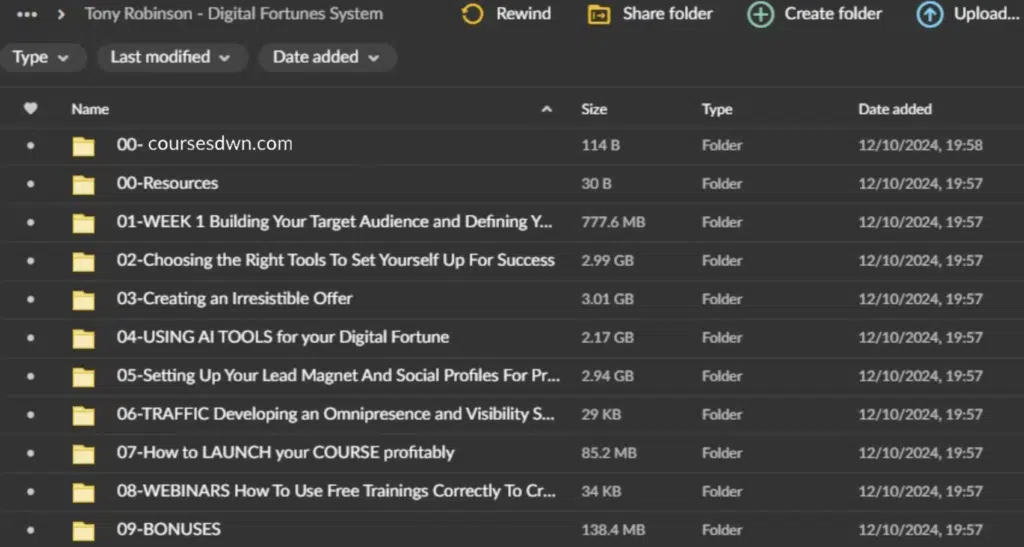Open 08-WEBINARS How To Use Free Trainings

[336, 492]
